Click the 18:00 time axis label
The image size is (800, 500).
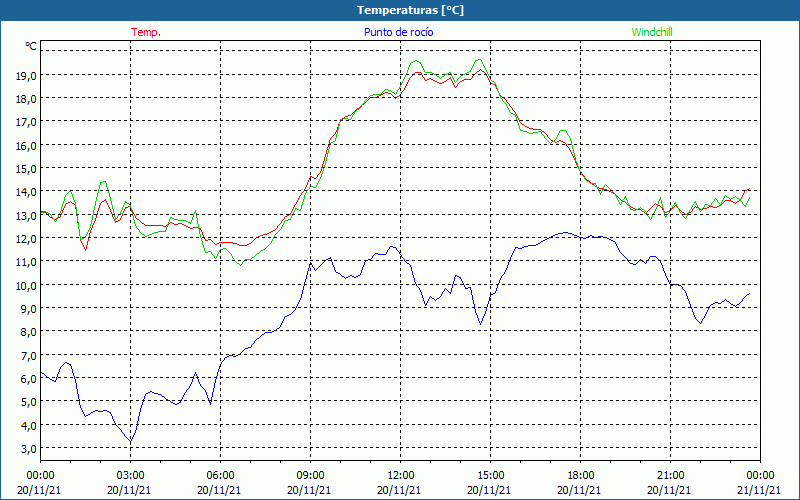(580, 476)
